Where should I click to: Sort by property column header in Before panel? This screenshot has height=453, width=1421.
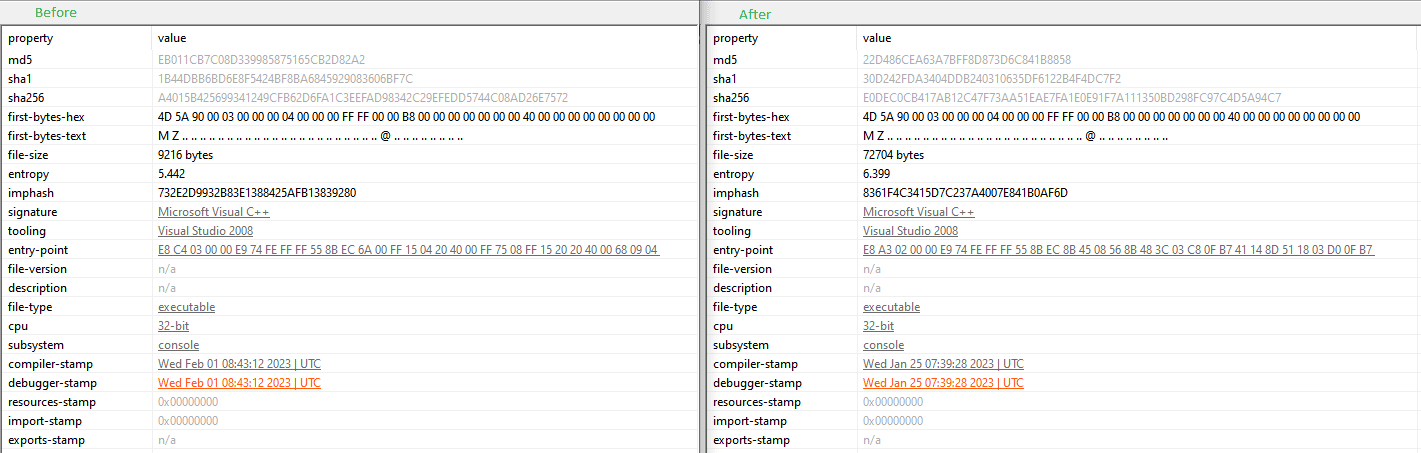31,38
